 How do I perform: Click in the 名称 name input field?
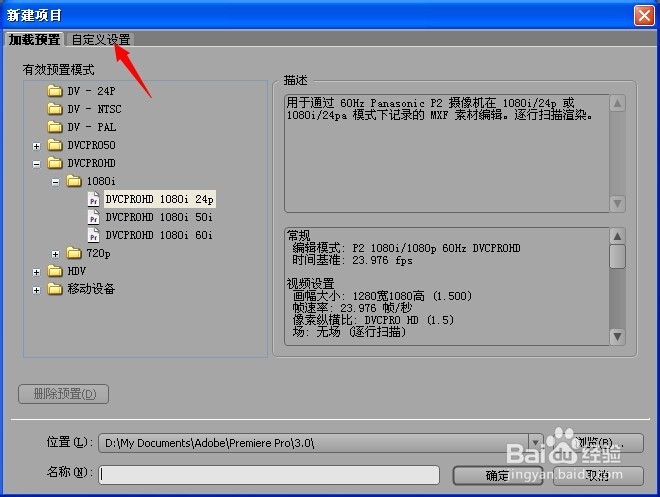(269, 475)
